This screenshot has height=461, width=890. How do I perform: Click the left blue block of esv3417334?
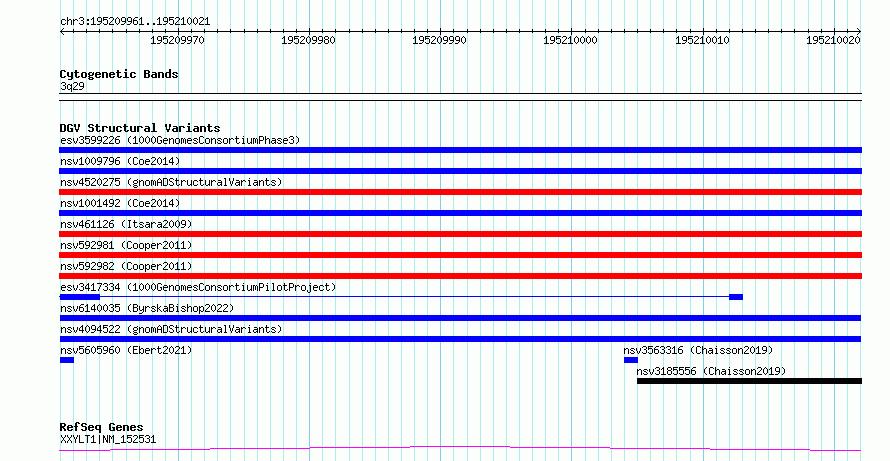(79, 297)
